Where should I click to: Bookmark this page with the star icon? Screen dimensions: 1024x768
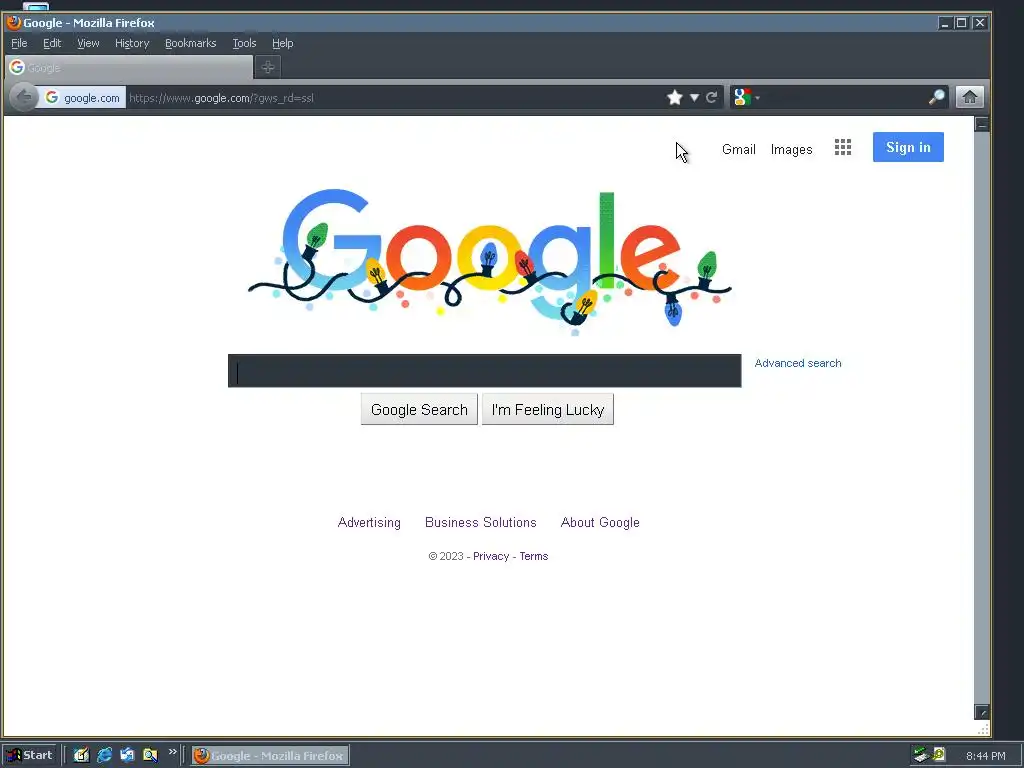[x=675, y=98]
